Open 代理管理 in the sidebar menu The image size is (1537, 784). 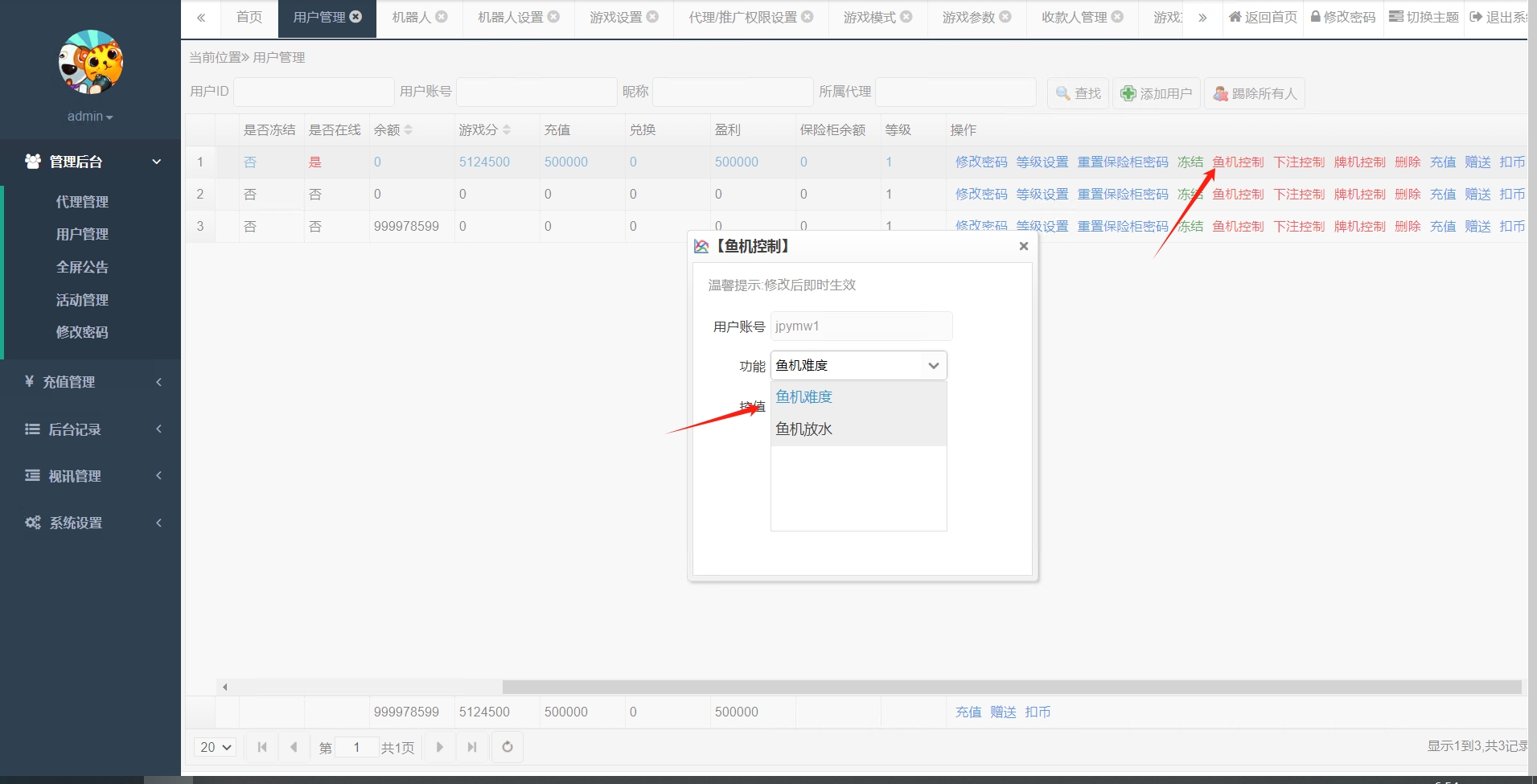click(x=82, y=202)
